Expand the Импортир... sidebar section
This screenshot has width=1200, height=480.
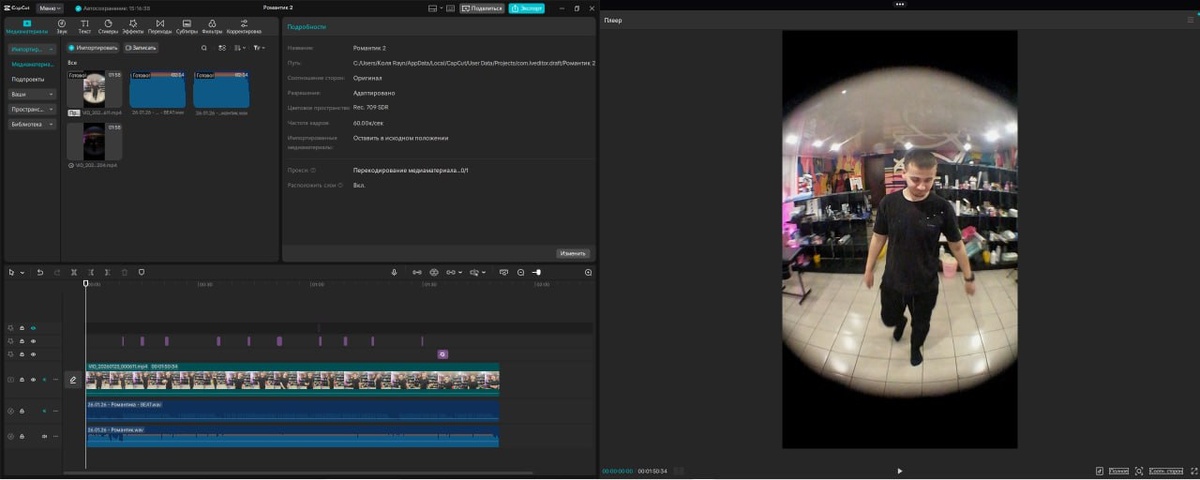click(x=32, y=49)
